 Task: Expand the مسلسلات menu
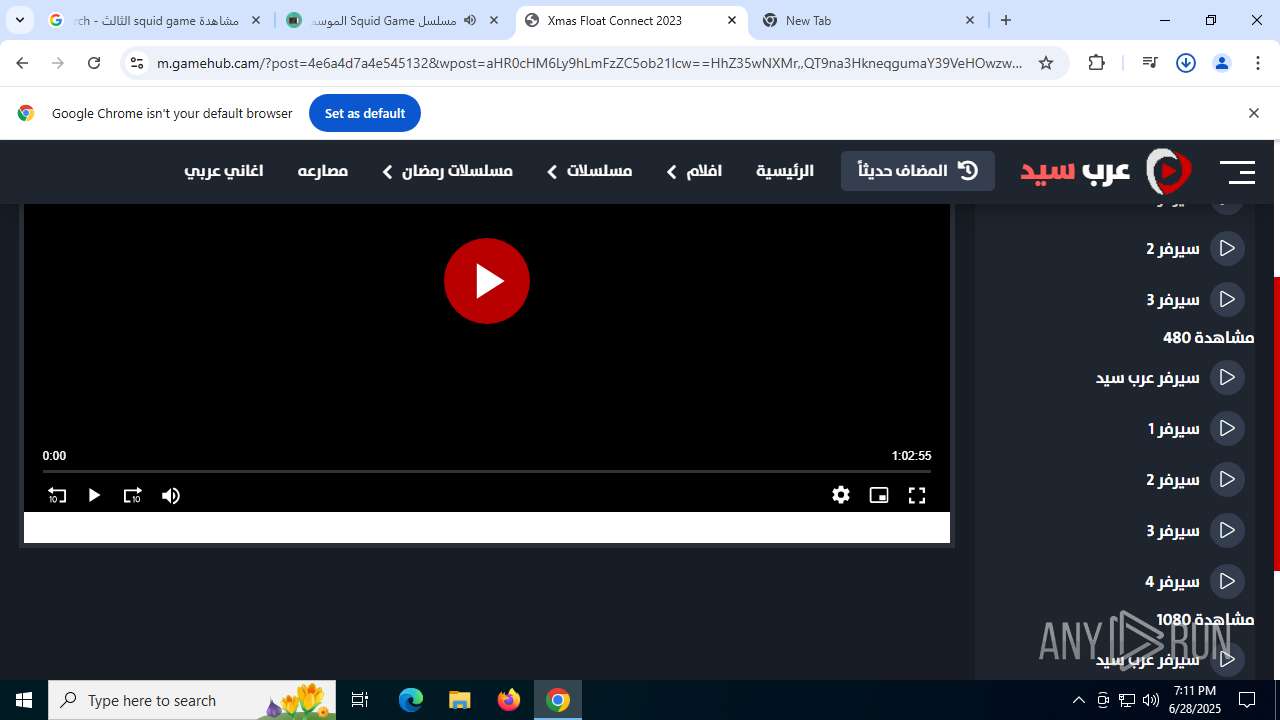[x=589, y=171]
